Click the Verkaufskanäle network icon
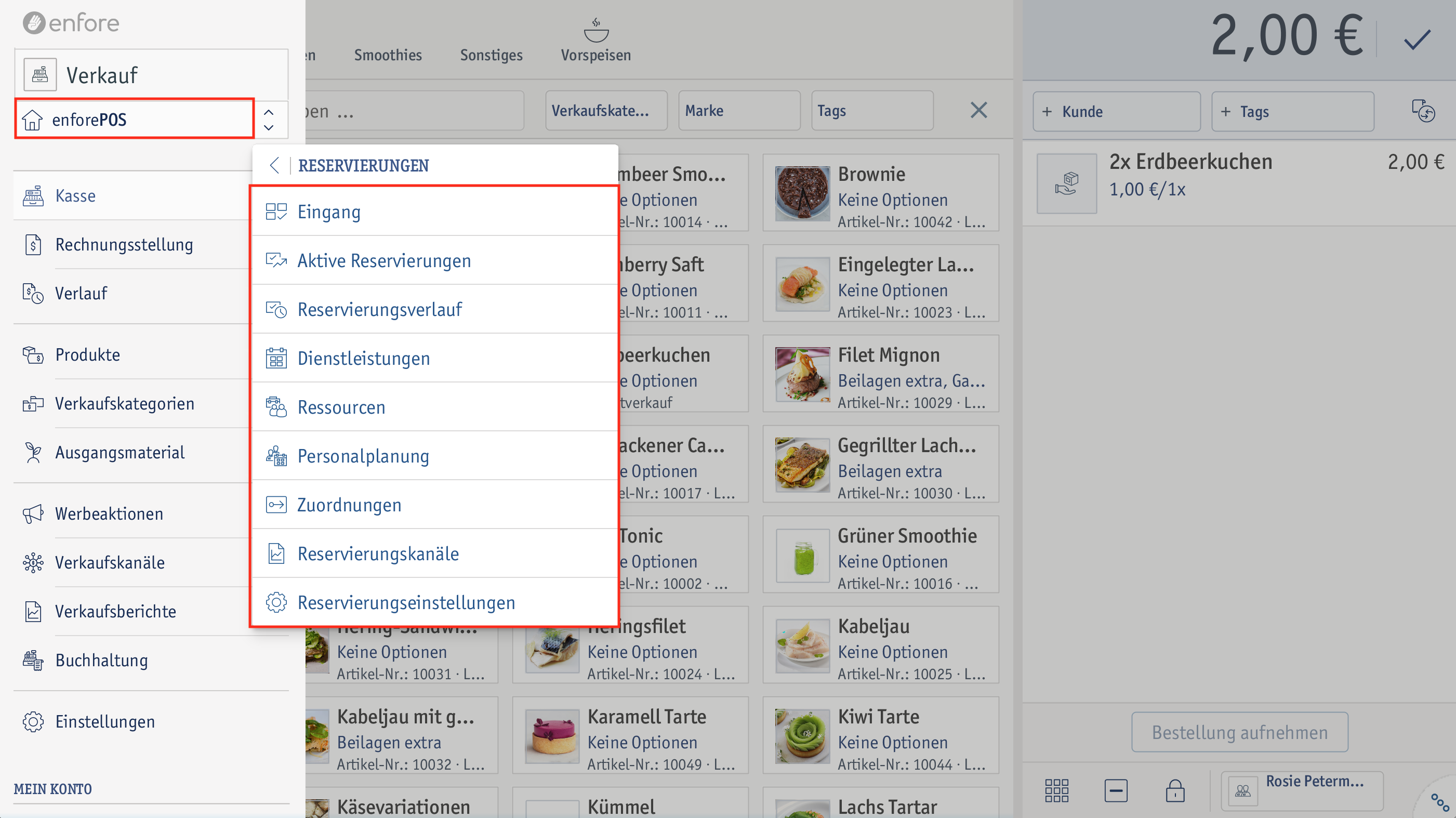The width and height of the screenshot is (1456, 818). pyautogui.click(x=33, y=562)
